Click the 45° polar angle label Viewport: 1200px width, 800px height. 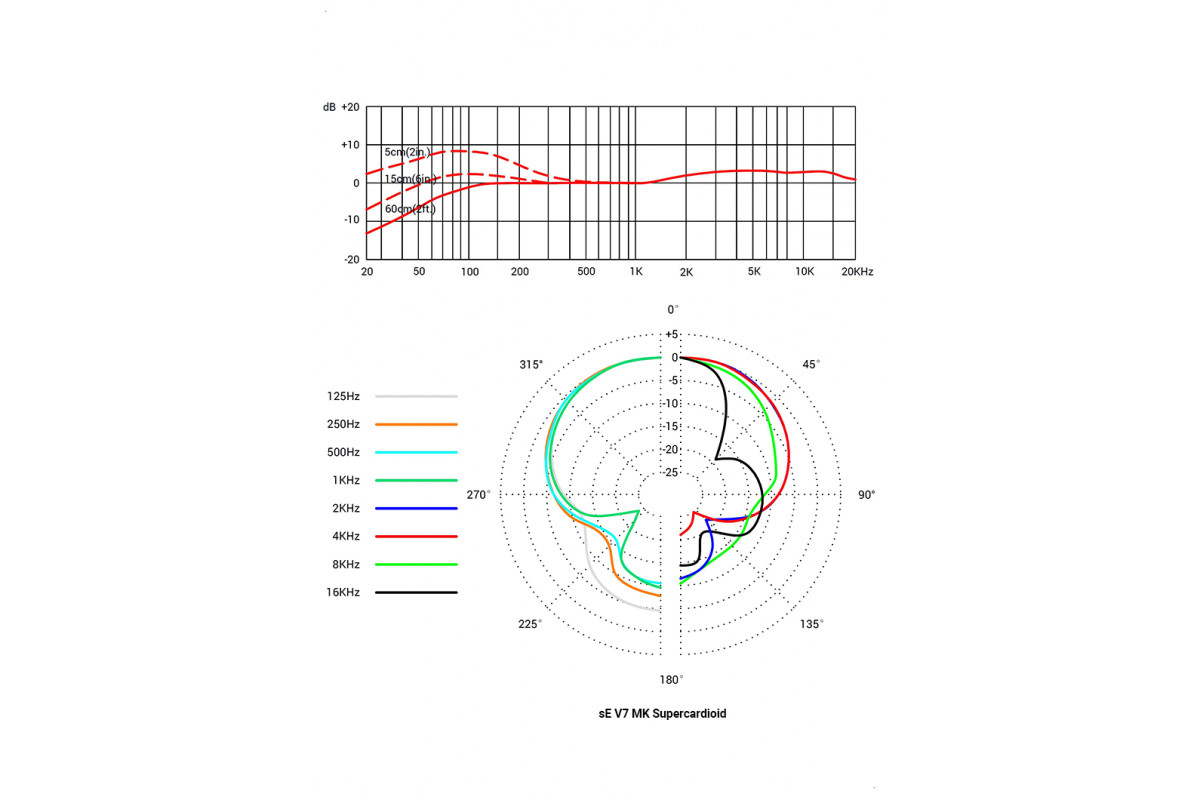[812, 364]
